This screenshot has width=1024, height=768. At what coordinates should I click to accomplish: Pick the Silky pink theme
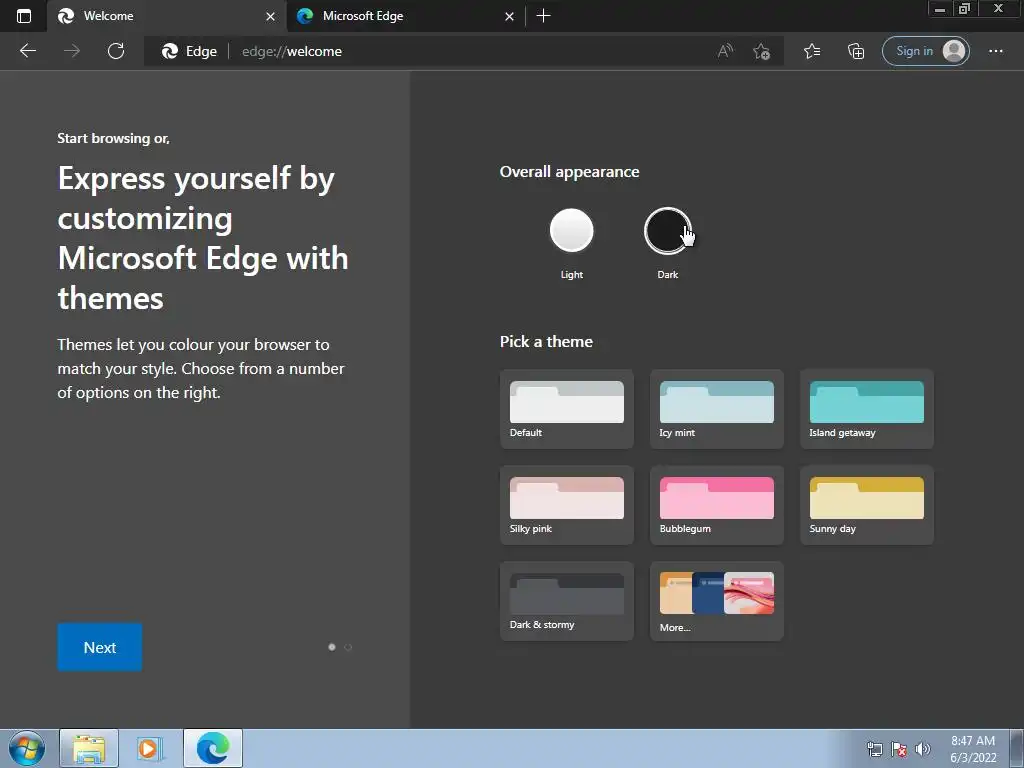[566, 505]
